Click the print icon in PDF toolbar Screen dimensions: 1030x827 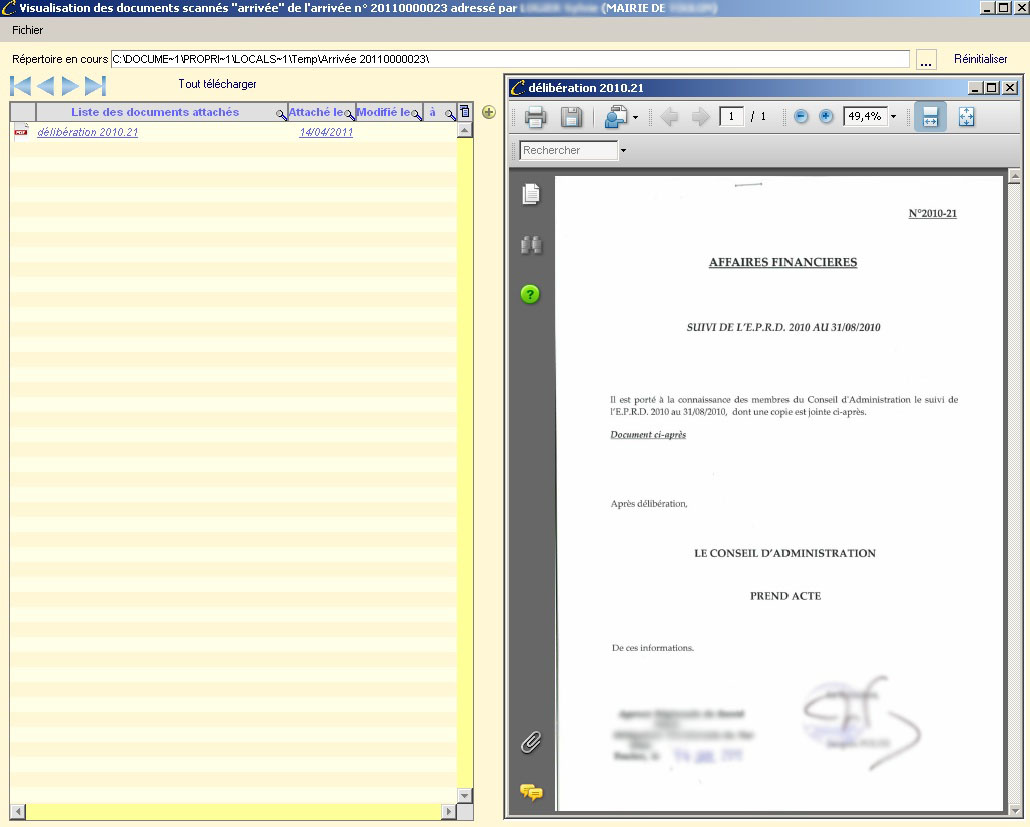tap(535, 117)
